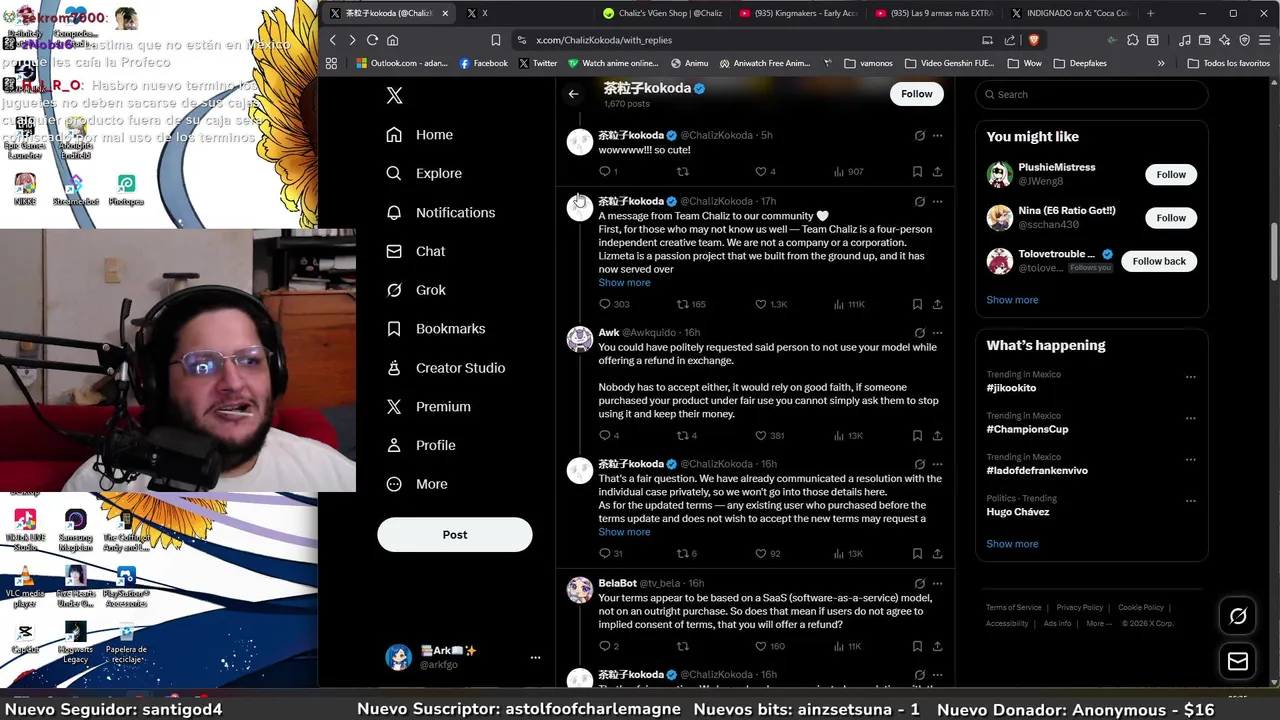Open the Samsung Magician desktop shortcut

pos(75,530)
